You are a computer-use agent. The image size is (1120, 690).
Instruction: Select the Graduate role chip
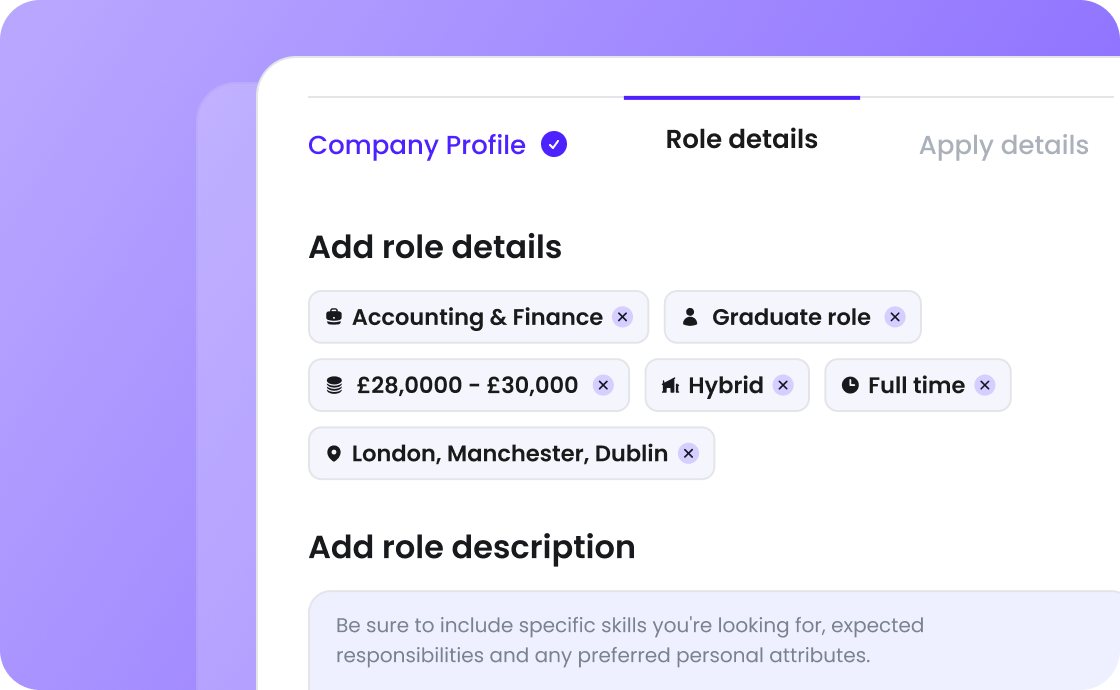792,317
